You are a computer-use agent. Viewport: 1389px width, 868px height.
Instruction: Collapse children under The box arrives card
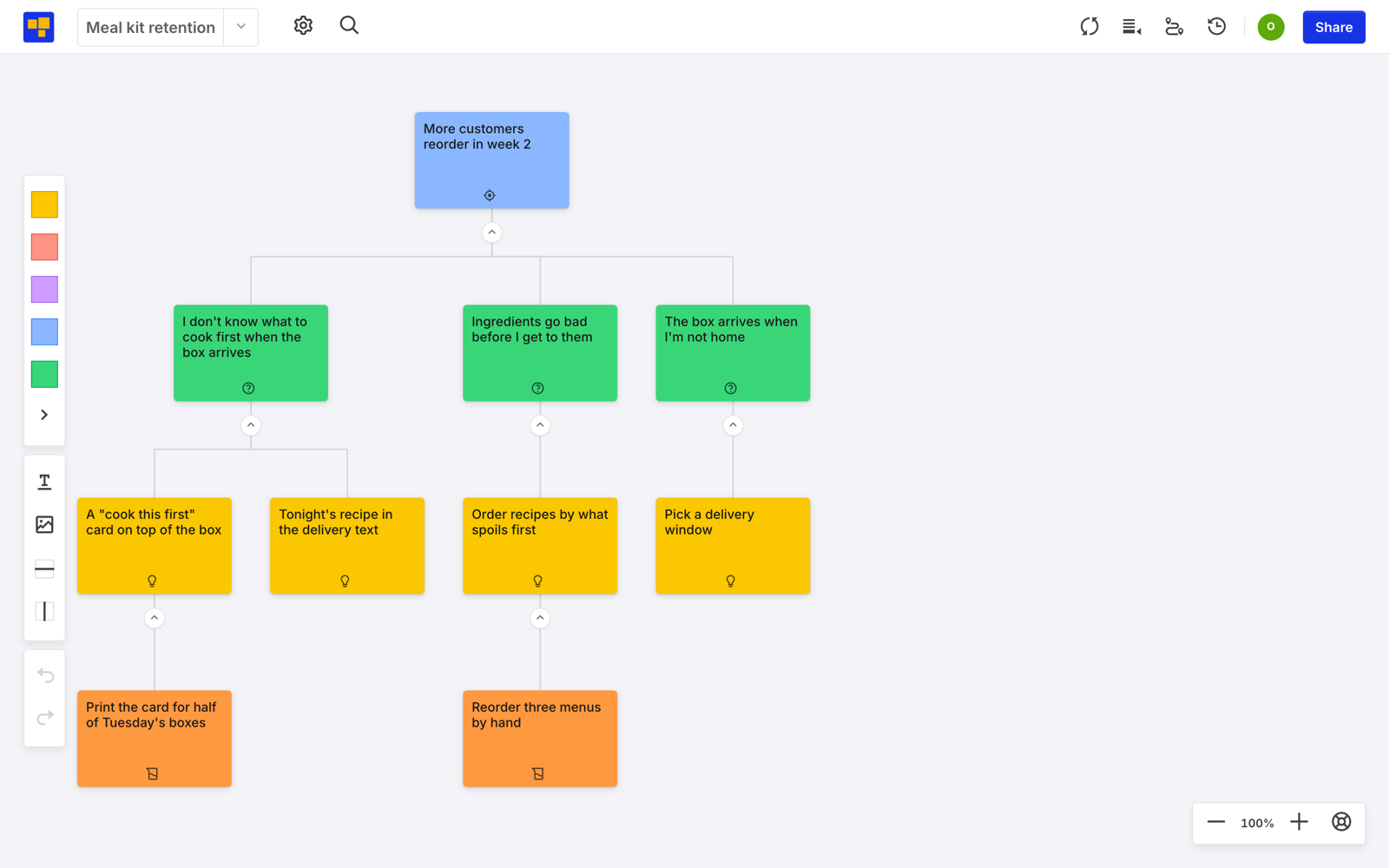733,425
